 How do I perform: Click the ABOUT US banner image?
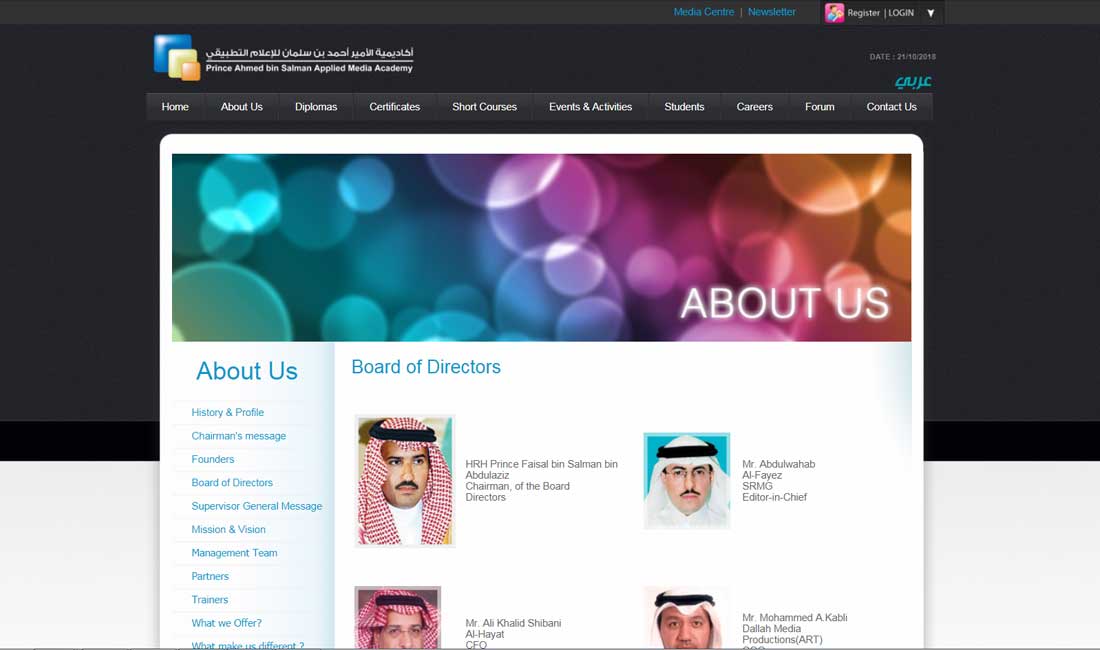coord(541,247)
